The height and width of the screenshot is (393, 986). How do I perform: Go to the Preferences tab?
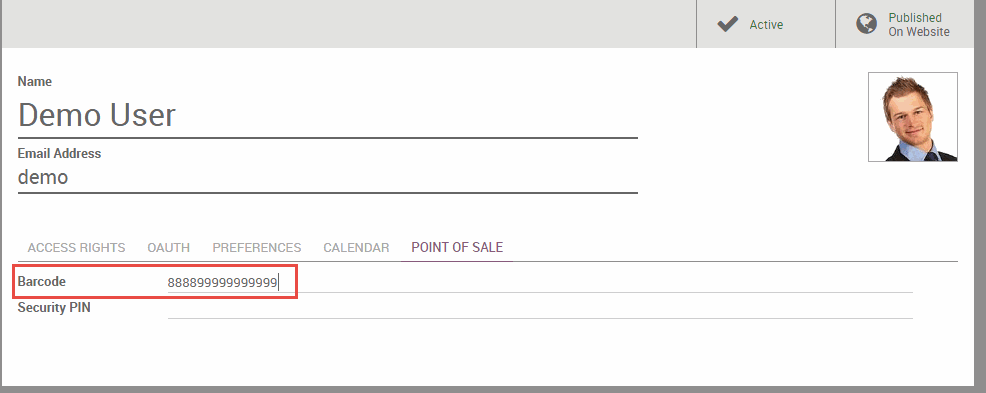[257, 248]
